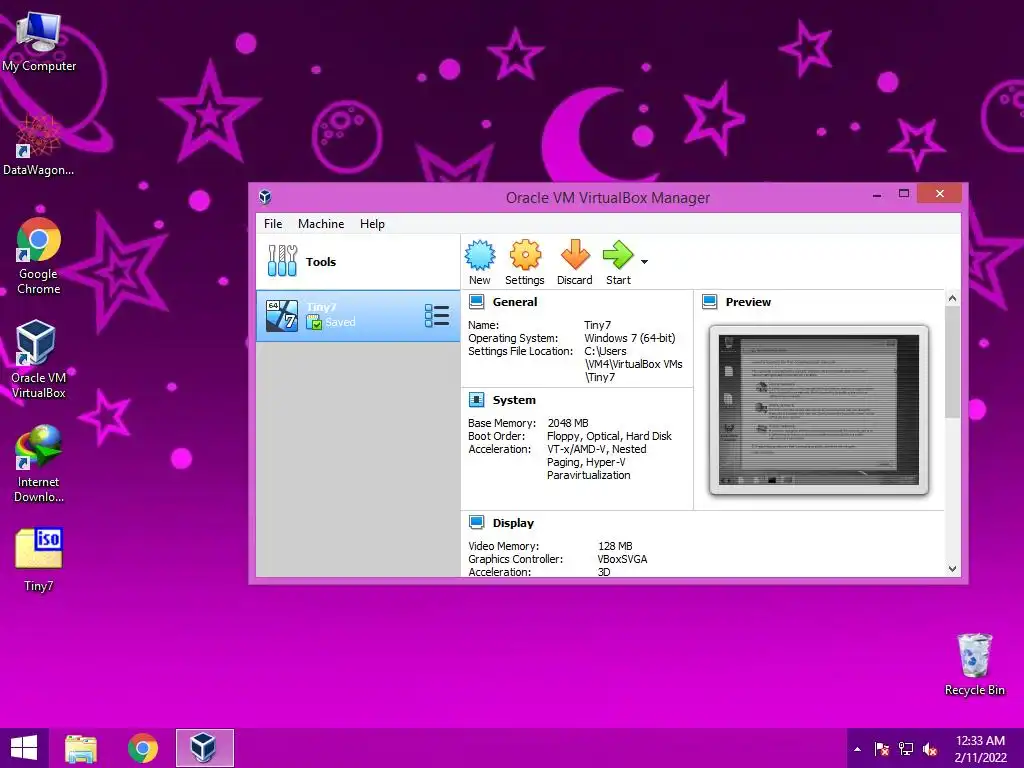Screen dimensions: 1024x768
Task: Click the '128 MB' video memory value
Action: 615,546
